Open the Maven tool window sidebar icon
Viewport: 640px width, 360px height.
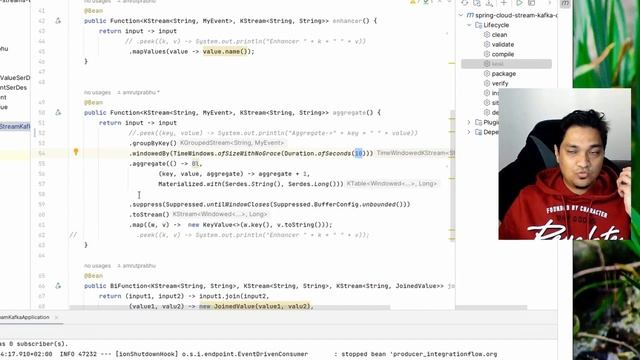tap(565, 3)
